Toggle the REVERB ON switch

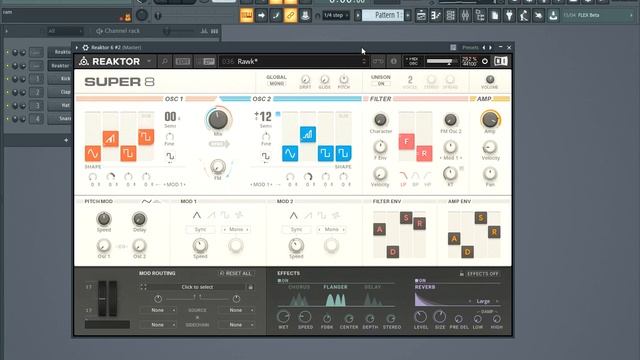coord(420,281)
